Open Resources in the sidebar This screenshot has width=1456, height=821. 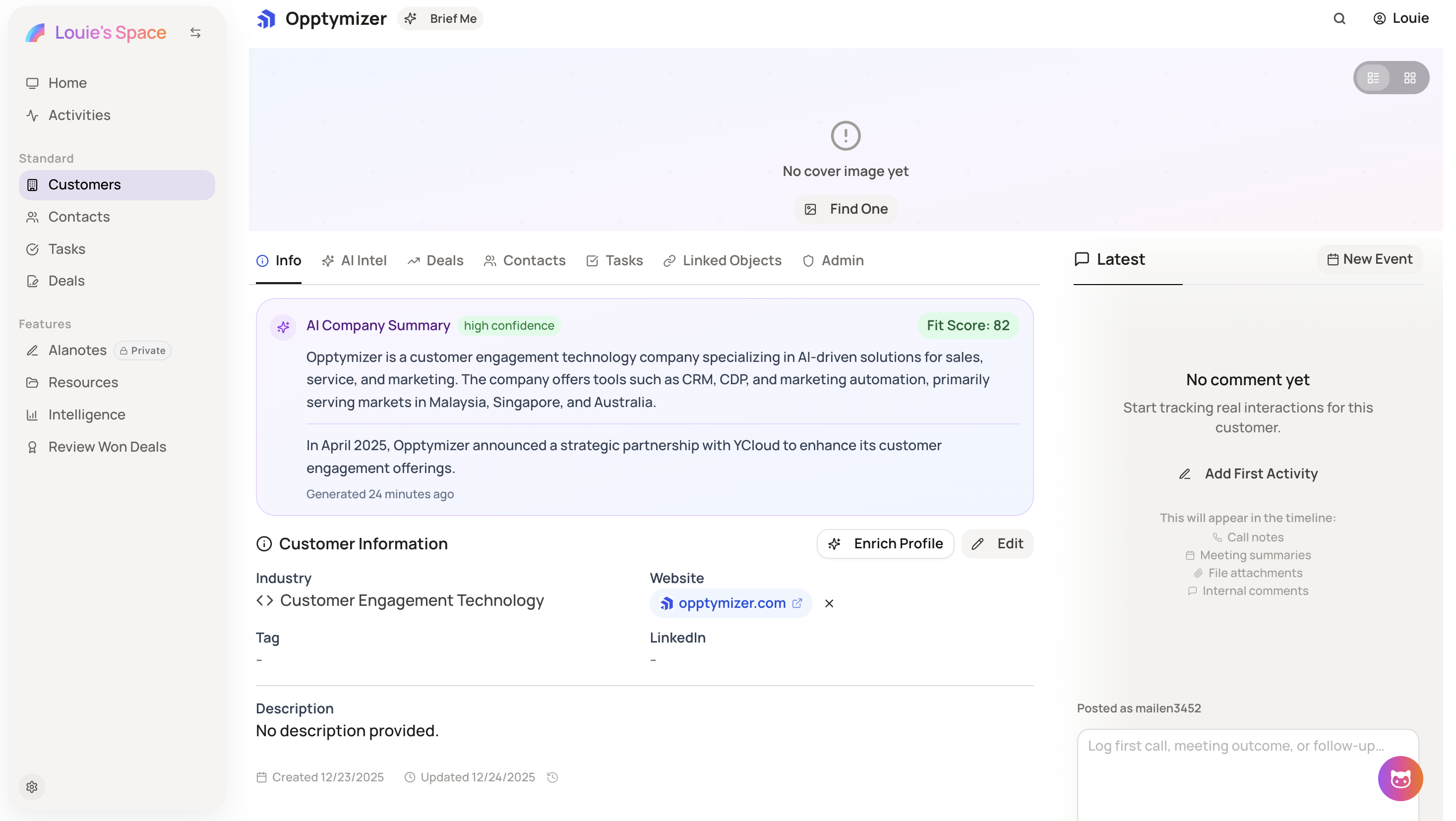point(117,383)
